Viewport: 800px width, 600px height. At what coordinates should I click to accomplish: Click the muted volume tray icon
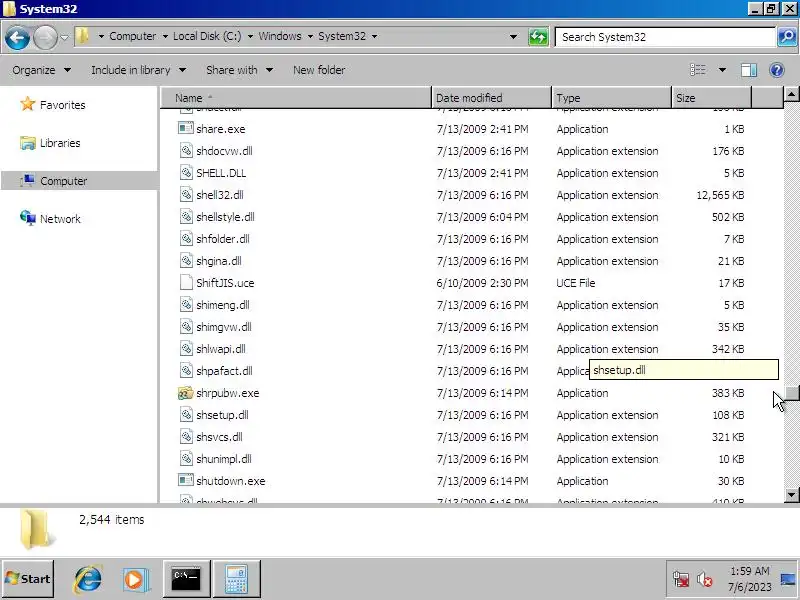click(x=705, y=580)
